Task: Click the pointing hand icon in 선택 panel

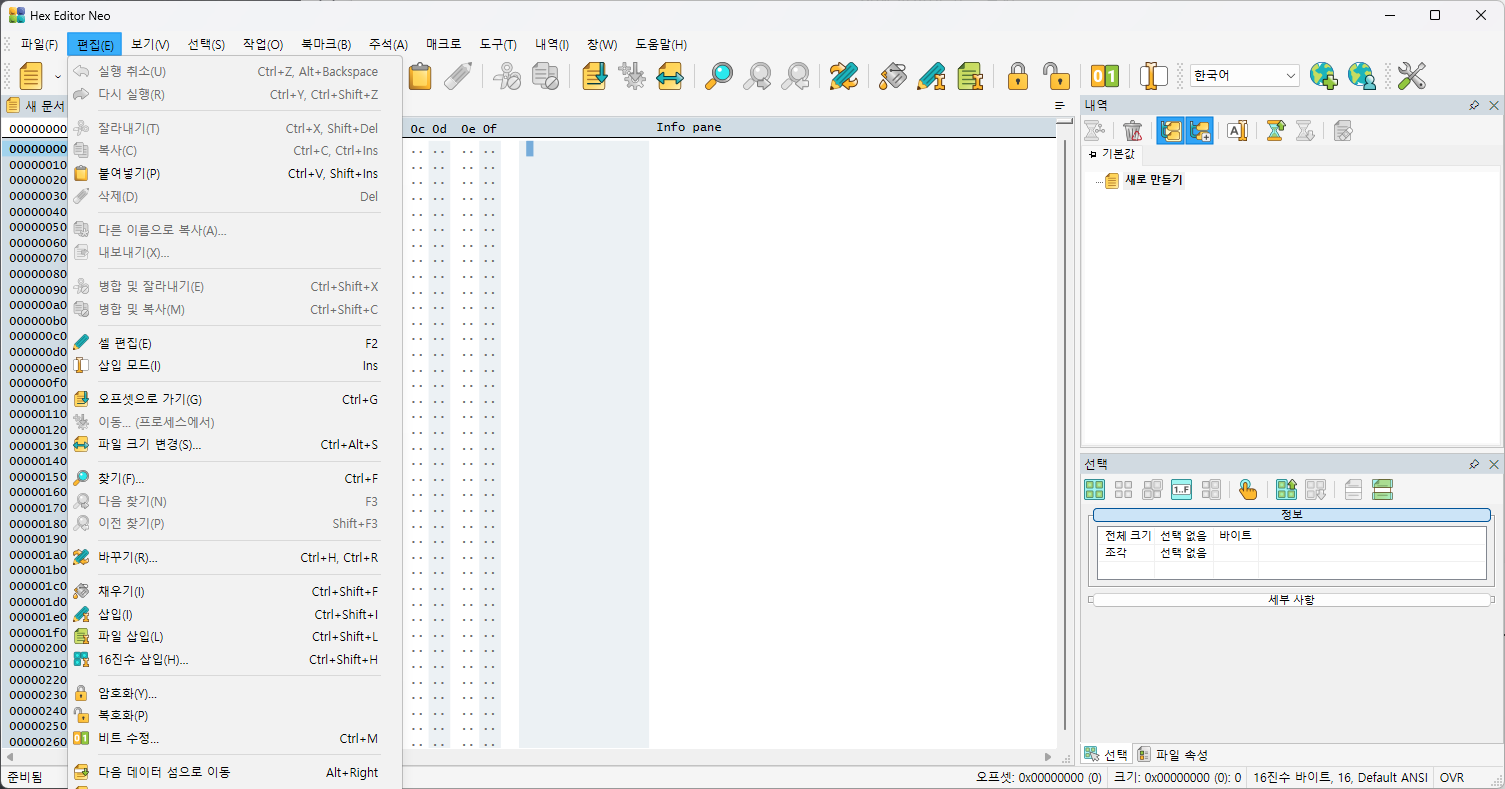Action: [x=1248, y=490]
